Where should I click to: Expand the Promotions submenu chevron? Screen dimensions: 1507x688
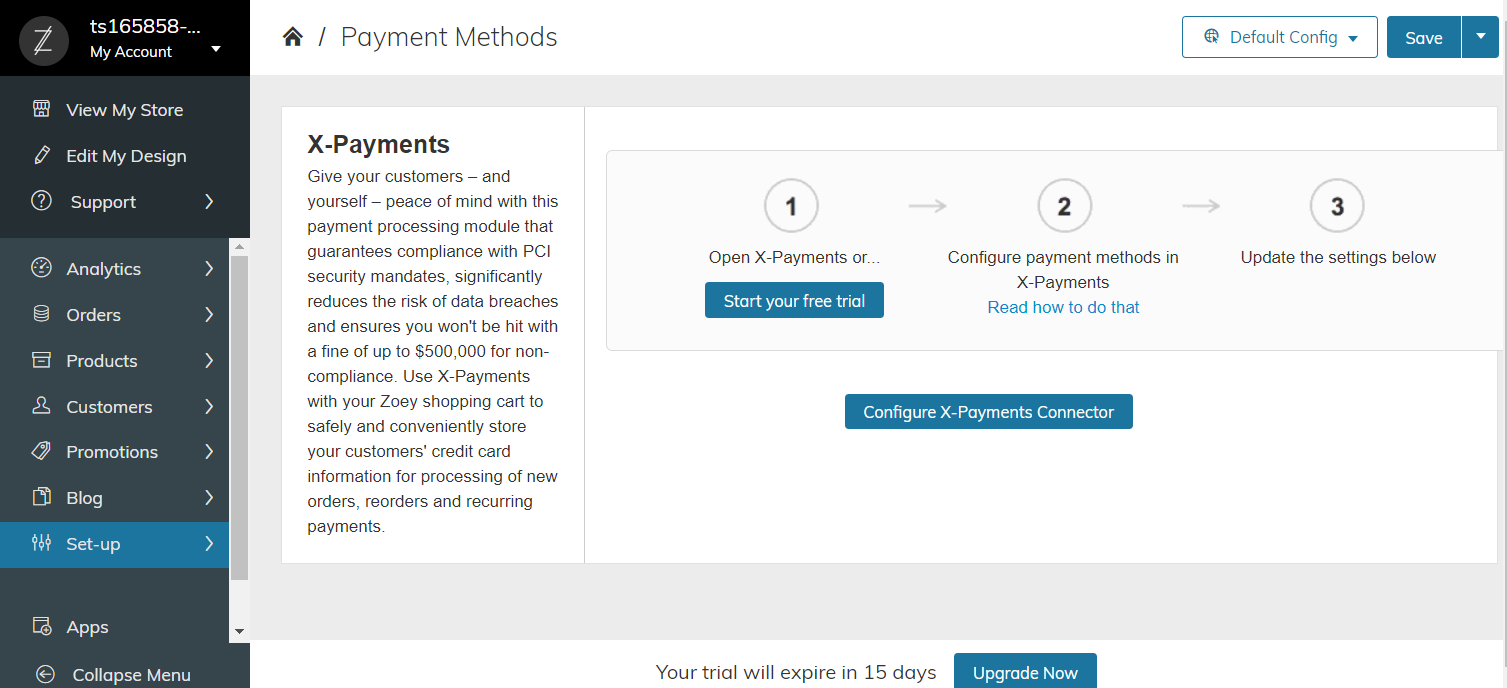[209, 451]
